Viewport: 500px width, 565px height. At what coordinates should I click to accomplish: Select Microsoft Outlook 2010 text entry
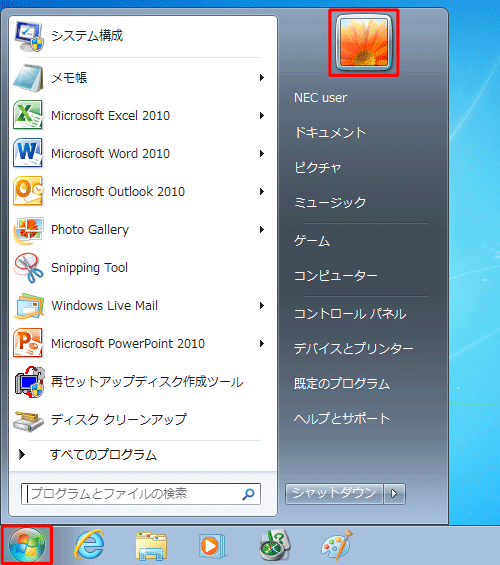118,192
